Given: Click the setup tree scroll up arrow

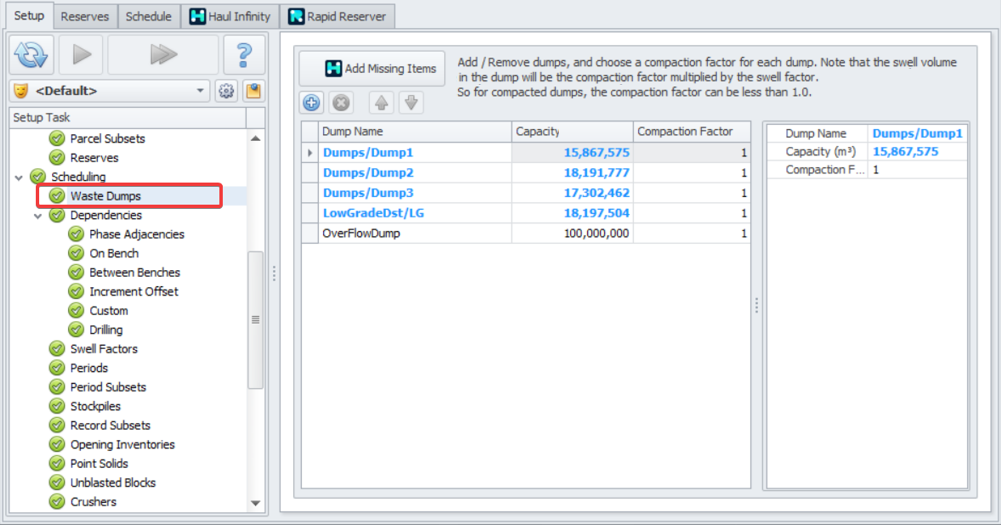Looking at the screenshot, I should coord(255,138).
